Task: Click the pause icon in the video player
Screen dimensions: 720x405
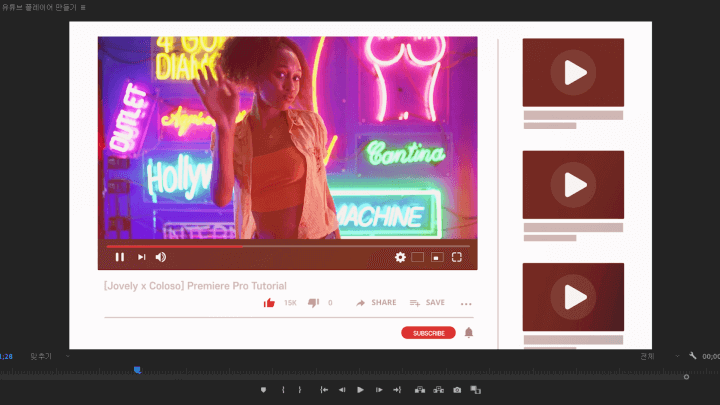Action: click(120, 257)
